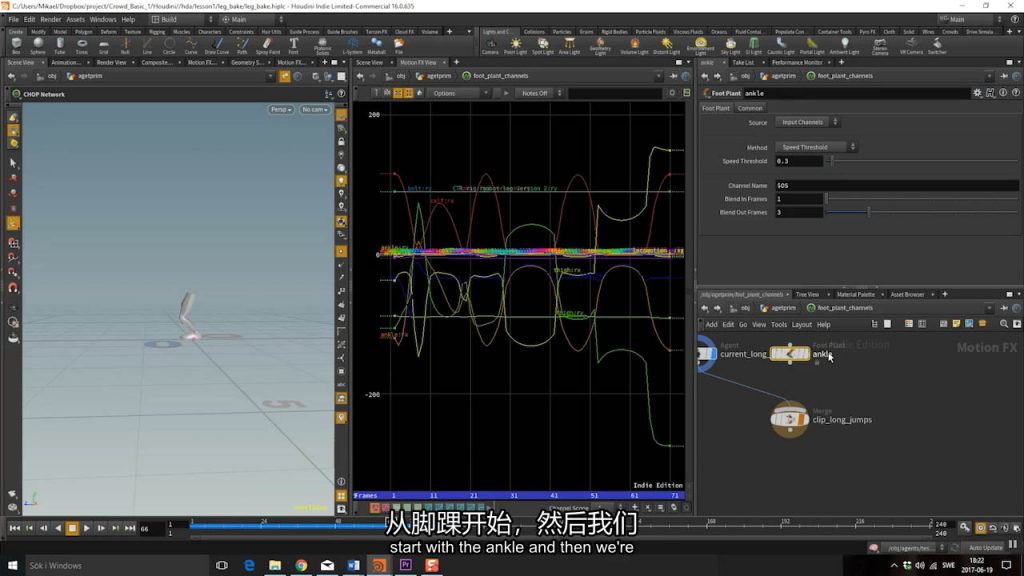Open the Foot Plant parameter gear menu
This screenshot has height=576, width=1024.
click(x=977, y=93)
